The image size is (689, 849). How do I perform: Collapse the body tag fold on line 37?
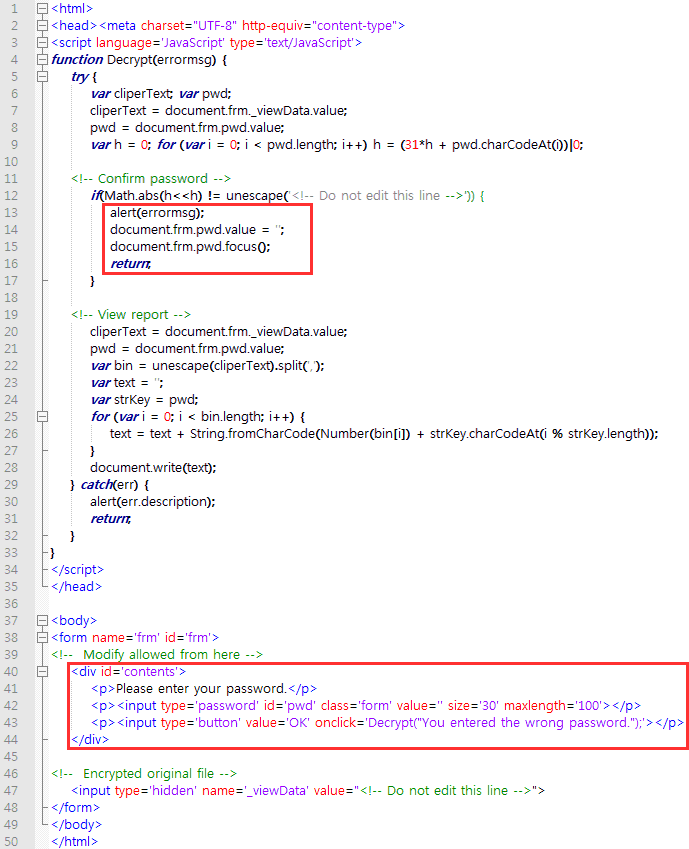pyautogui.click(x=42, y=621)
